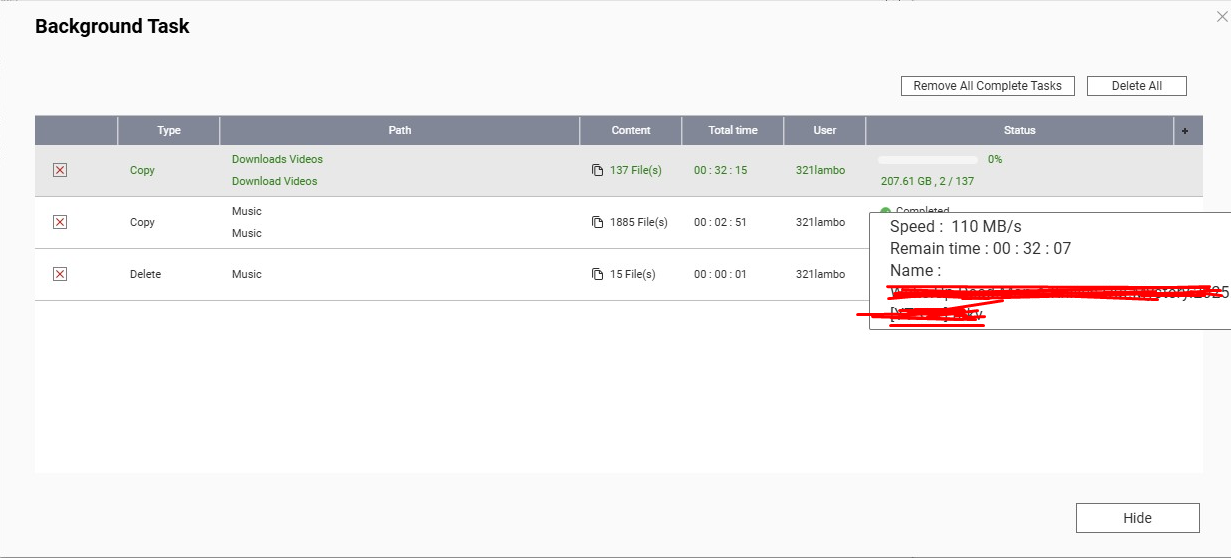
Task: Remove the Music delete task entry
Action: coord(60,274)
